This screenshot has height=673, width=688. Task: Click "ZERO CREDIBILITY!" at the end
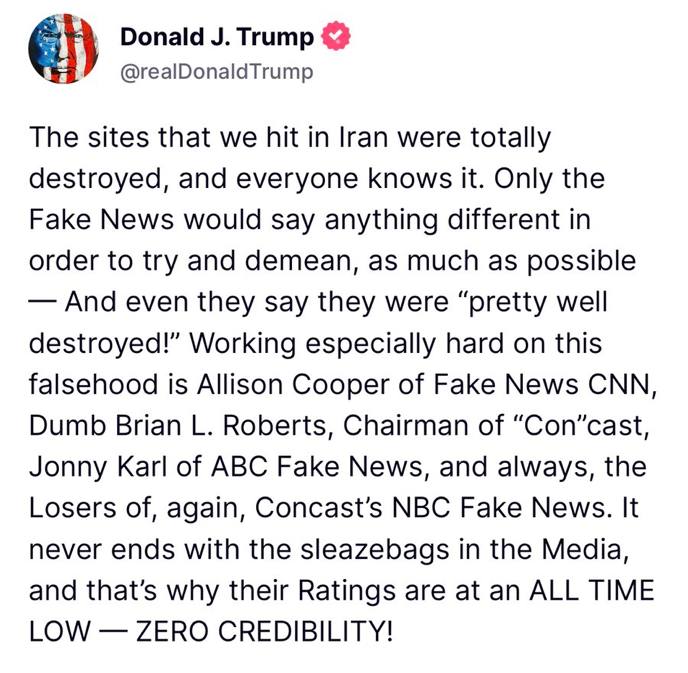point(264,632)
